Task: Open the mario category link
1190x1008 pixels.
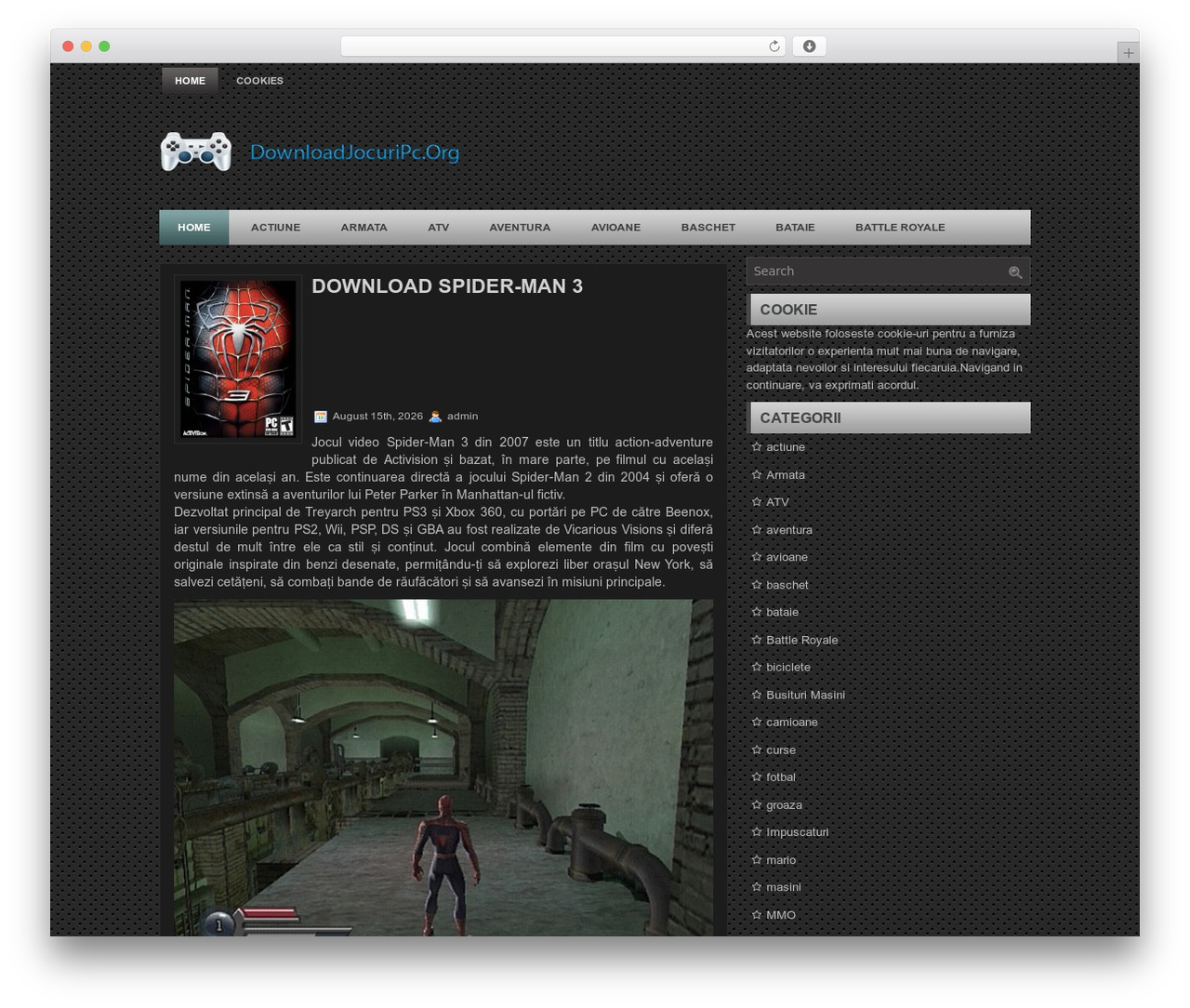Action: [x=781, y=860]
